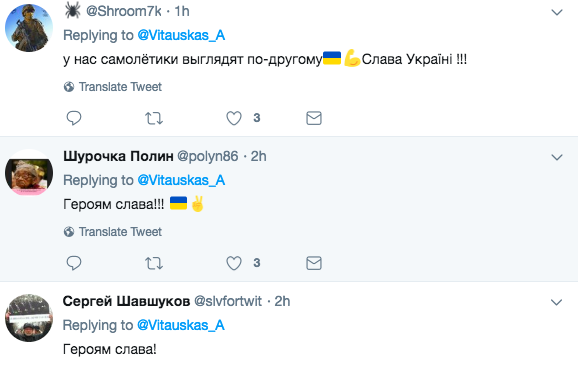
Task: Open @Vitauskas_A link in @polyn86 reply
Action: [x=181, y=180]
